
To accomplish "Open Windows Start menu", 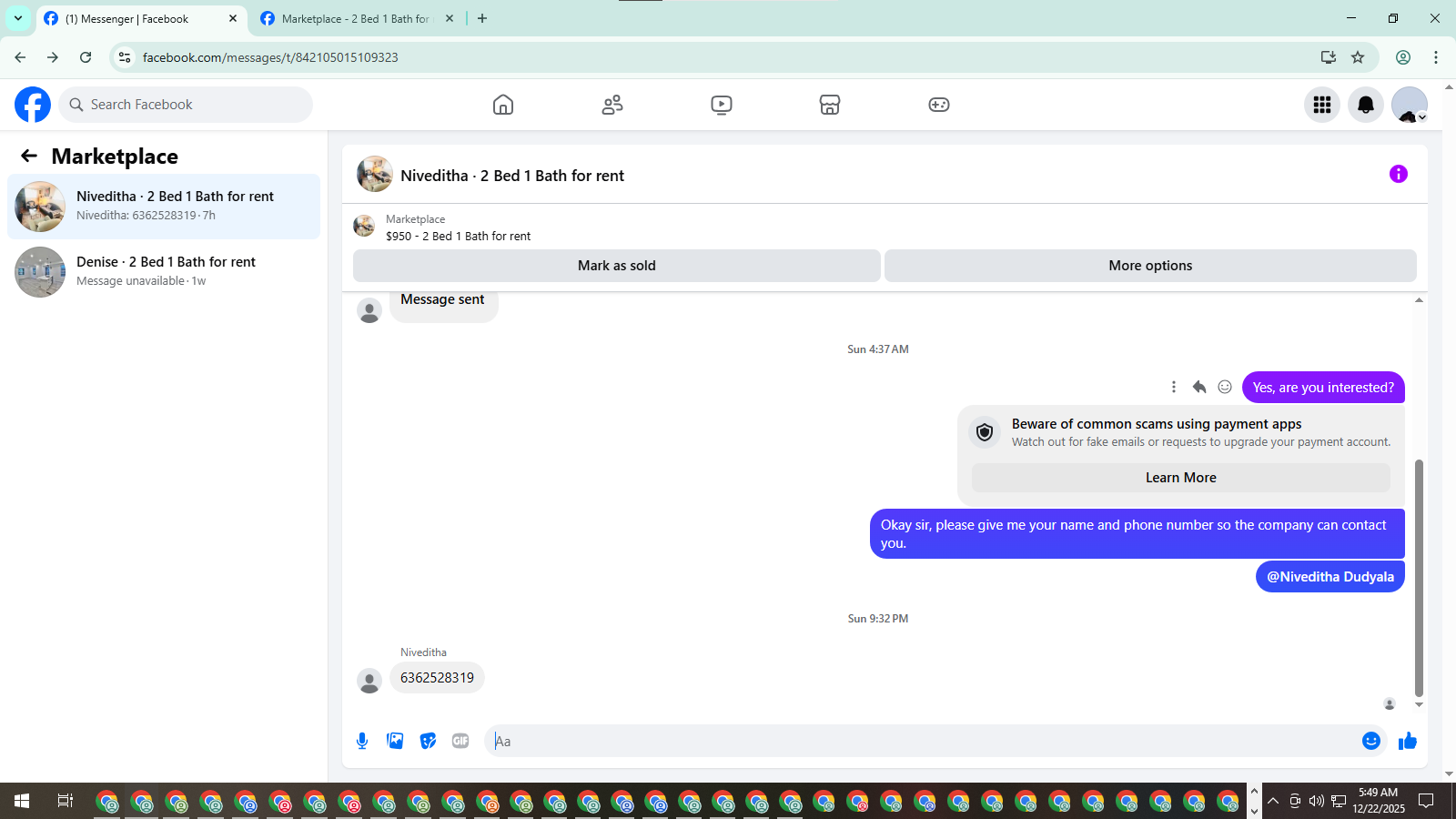I will click(x=22, y=801).
